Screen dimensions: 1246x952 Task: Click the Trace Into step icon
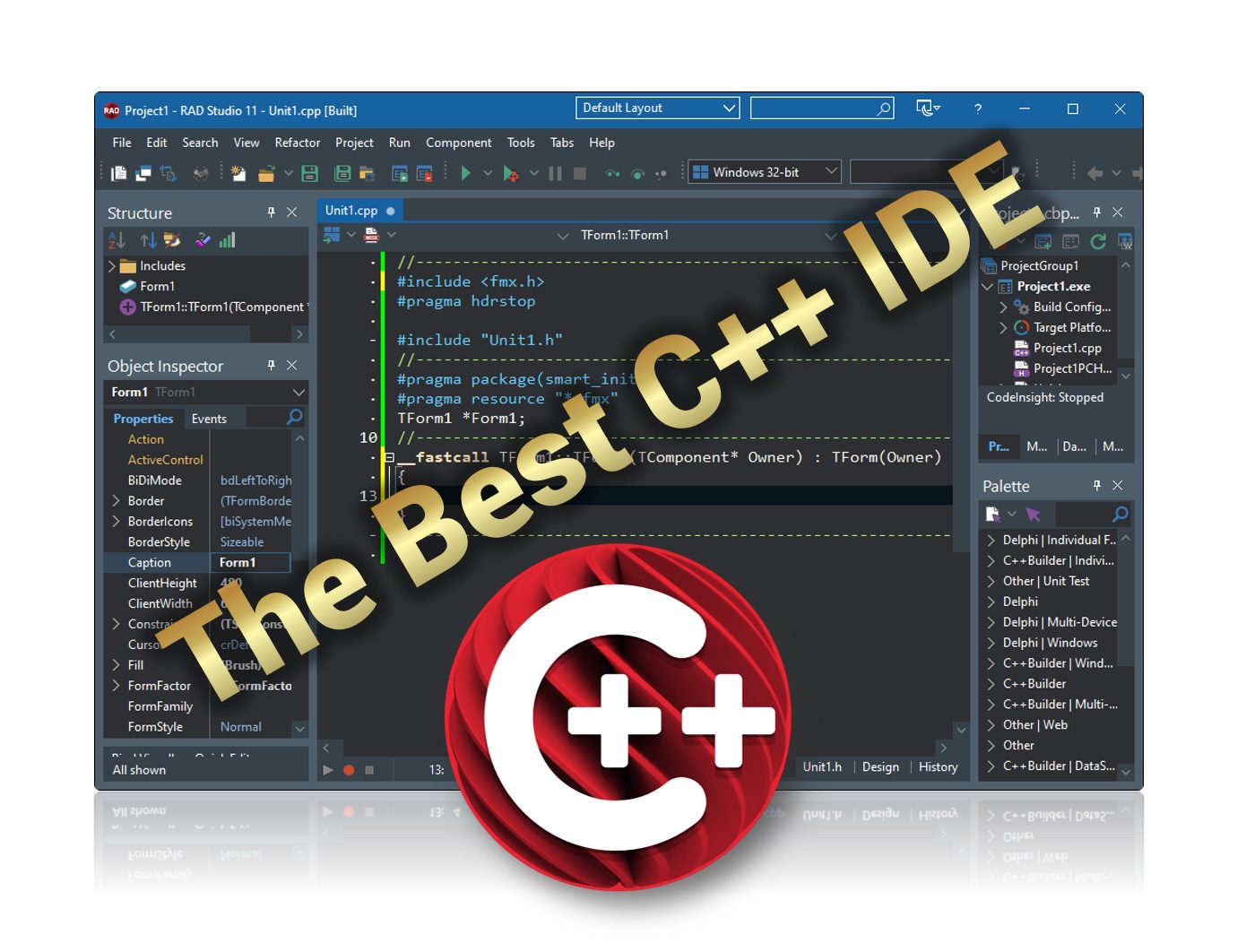pyautogui.click(x=612, y=173)
